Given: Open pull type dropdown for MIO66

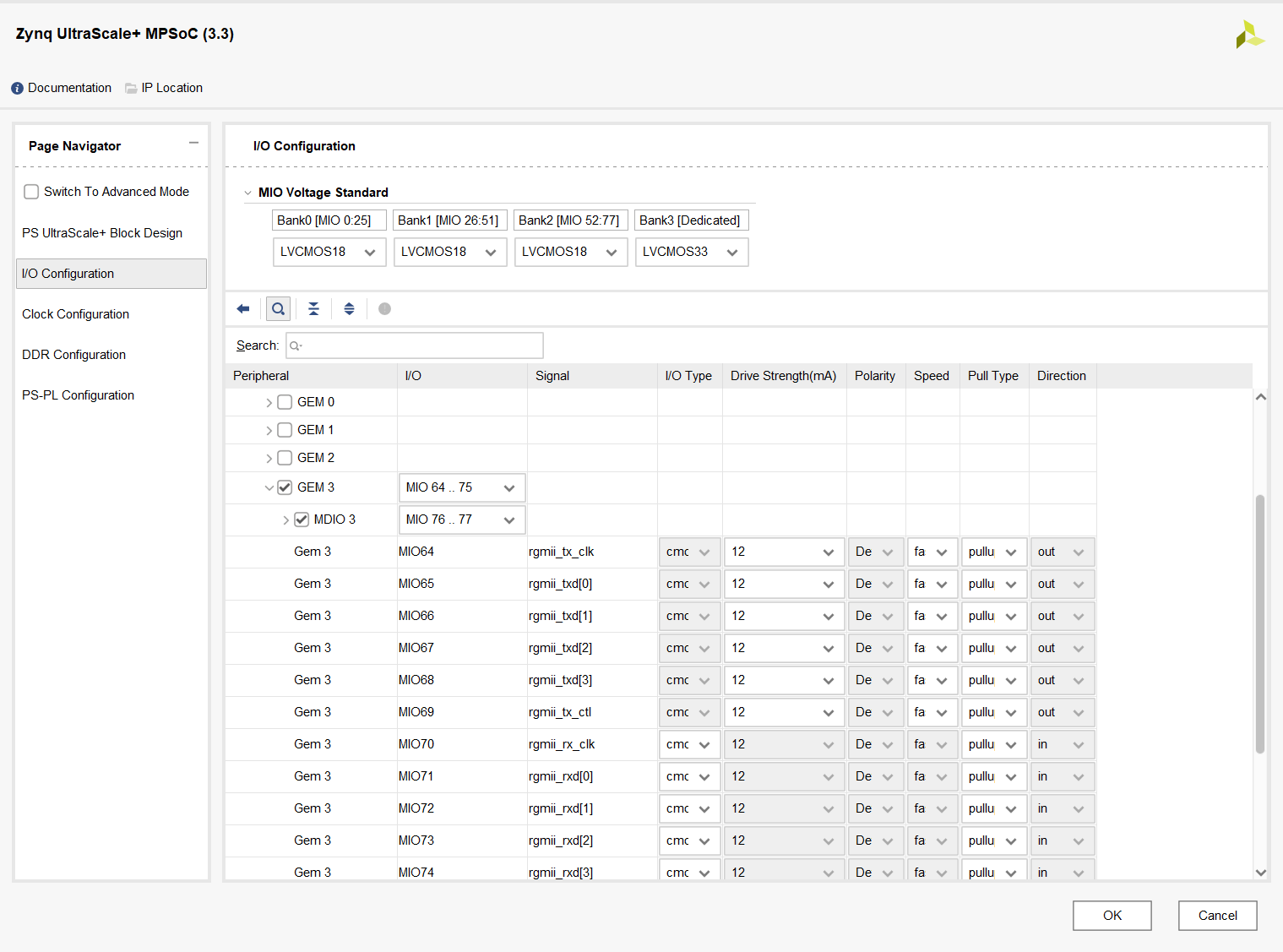Looking at the screenshot, I should click(x=994, y=616).
